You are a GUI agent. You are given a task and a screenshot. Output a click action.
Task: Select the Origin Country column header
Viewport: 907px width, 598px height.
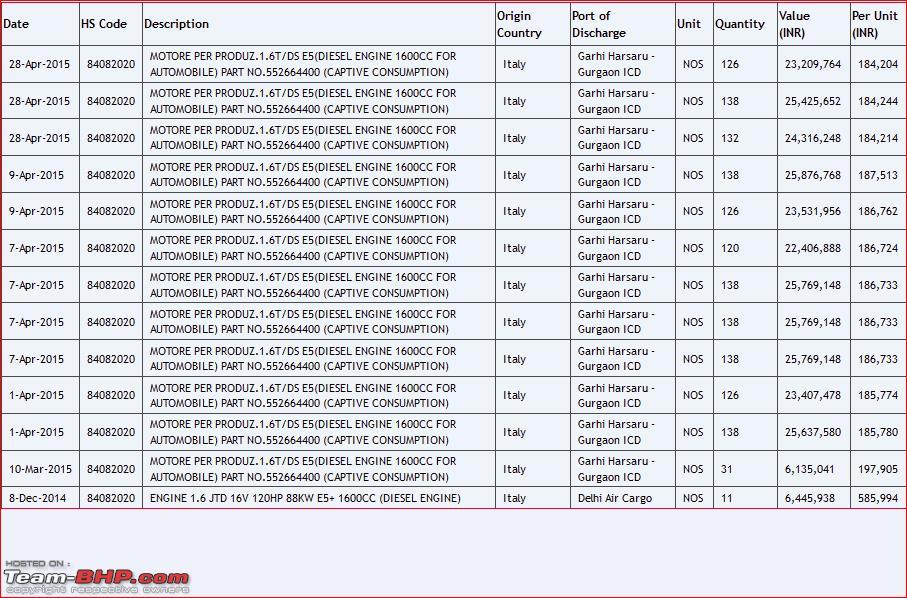519,24
